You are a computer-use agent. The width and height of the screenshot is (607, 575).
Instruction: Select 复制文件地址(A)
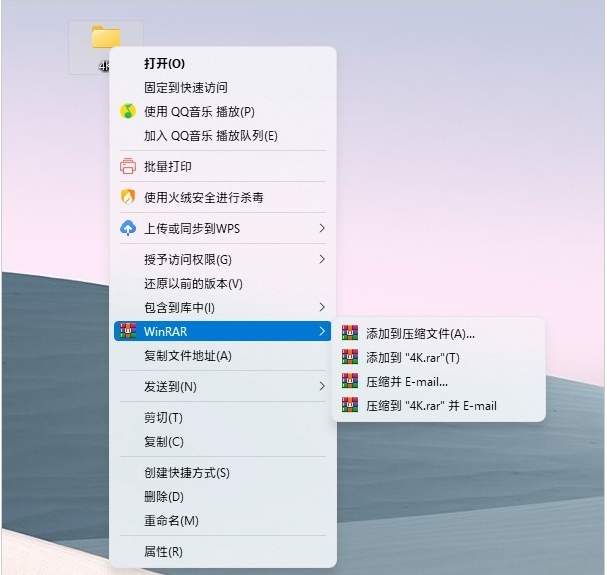223,355
